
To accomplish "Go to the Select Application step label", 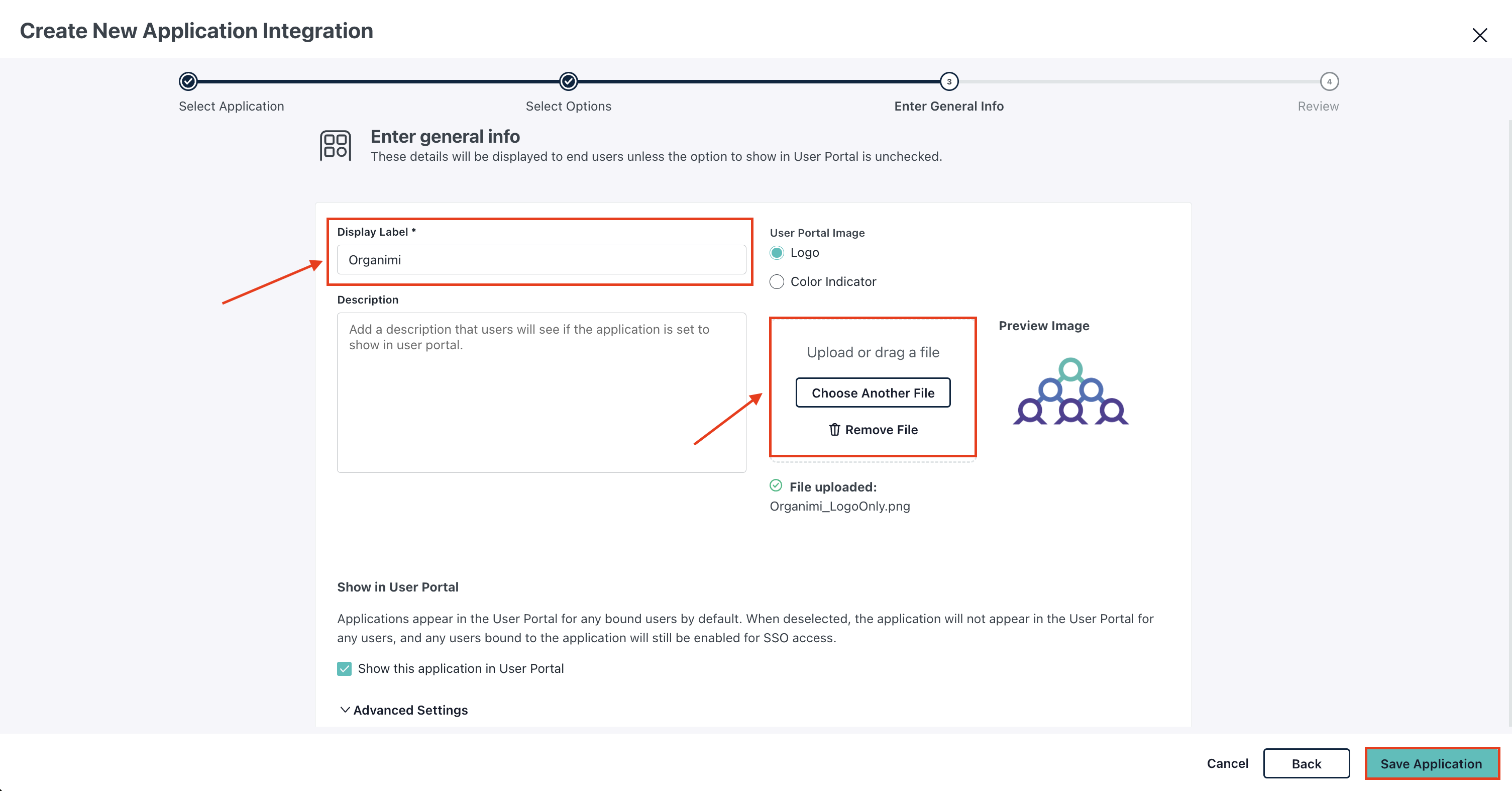I will point(231,107).
